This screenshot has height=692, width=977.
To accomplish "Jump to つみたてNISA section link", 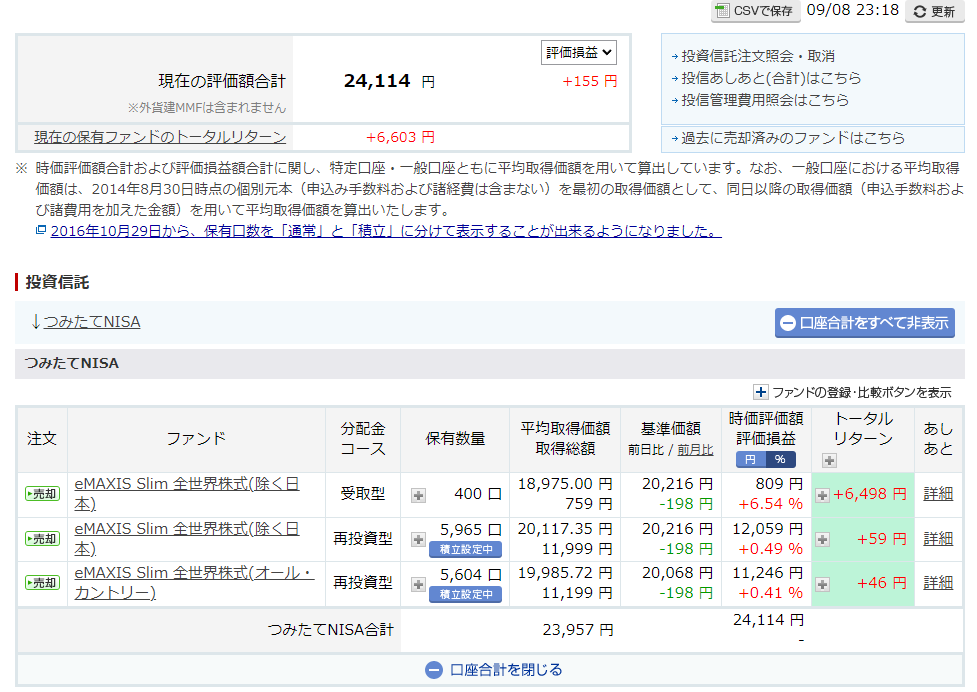I will coord(92,322).
